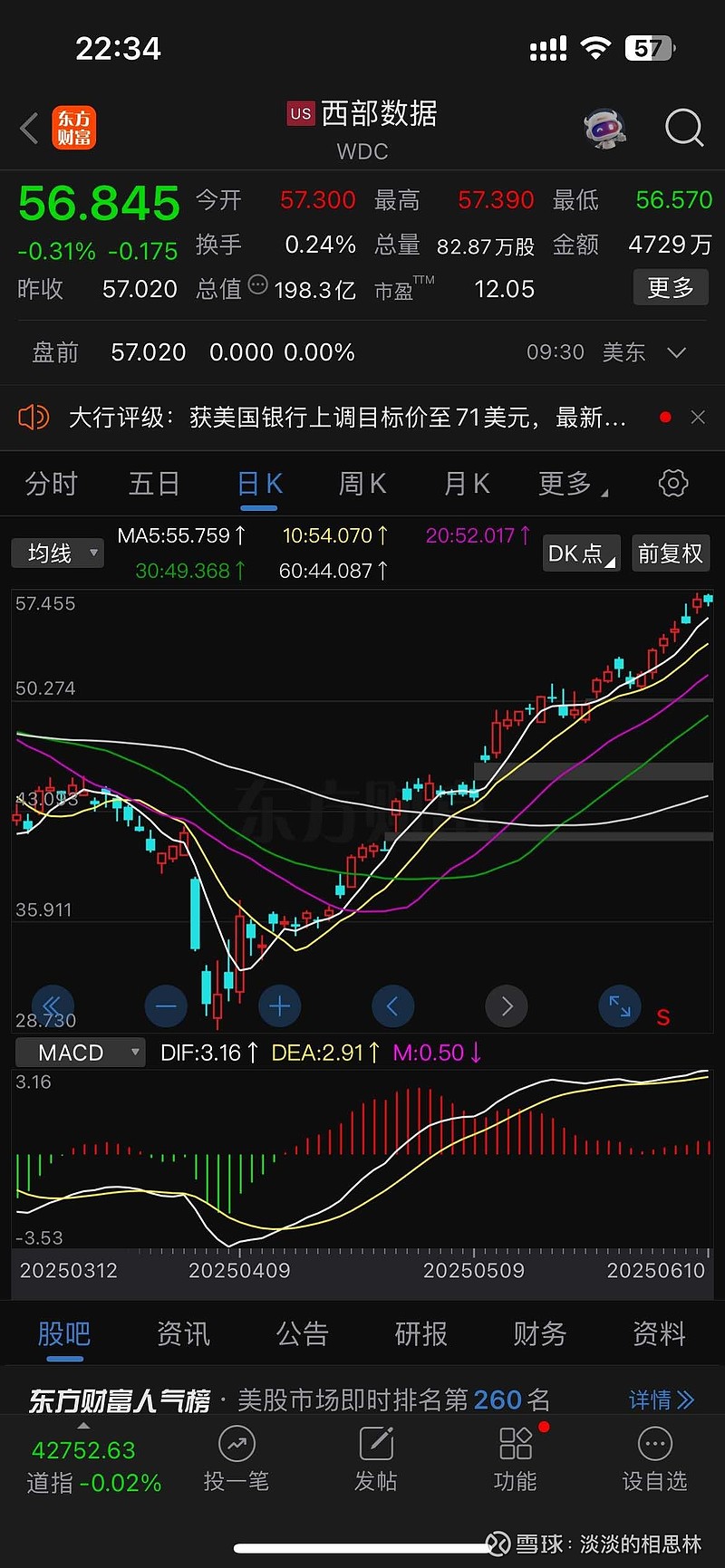Select the 日K chart tab
Screen dimensions: 725x1568
tap(259, 484)
